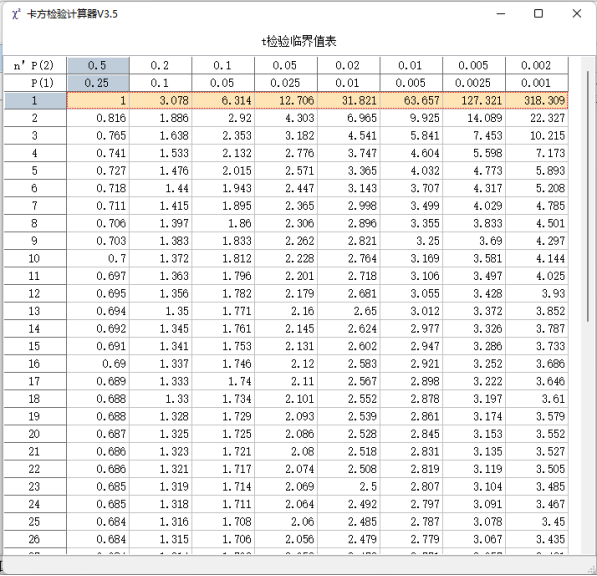Click cell value 22.327
The image size is (597, 576).
pyautogui.click(x=537, y=118)
